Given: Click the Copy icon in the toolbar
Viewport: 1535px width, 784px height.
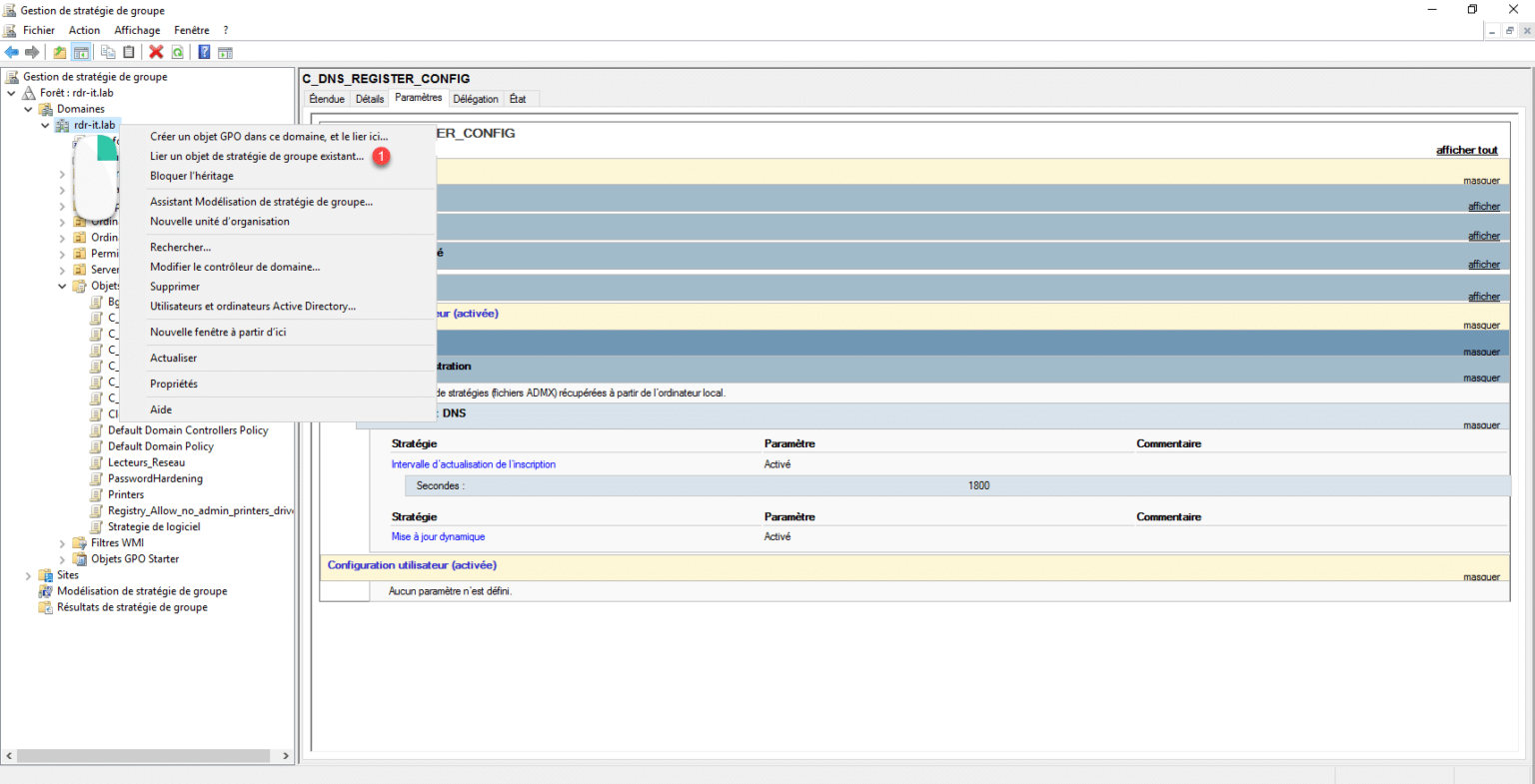Looking at the screenshot, I should (108, 52).
